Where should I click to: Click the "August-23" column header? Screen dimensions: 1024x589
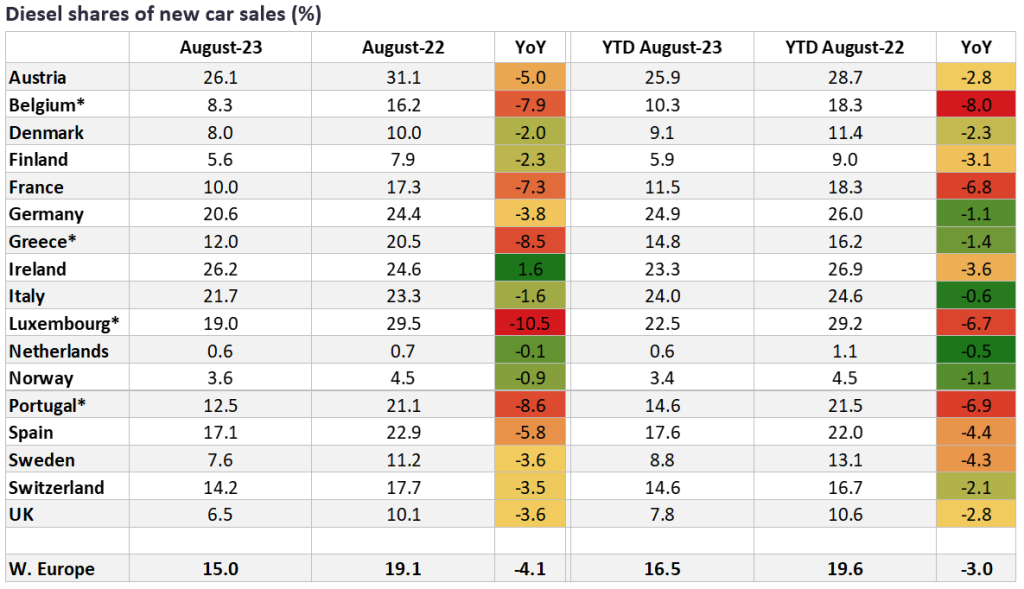tap(220, 47)
